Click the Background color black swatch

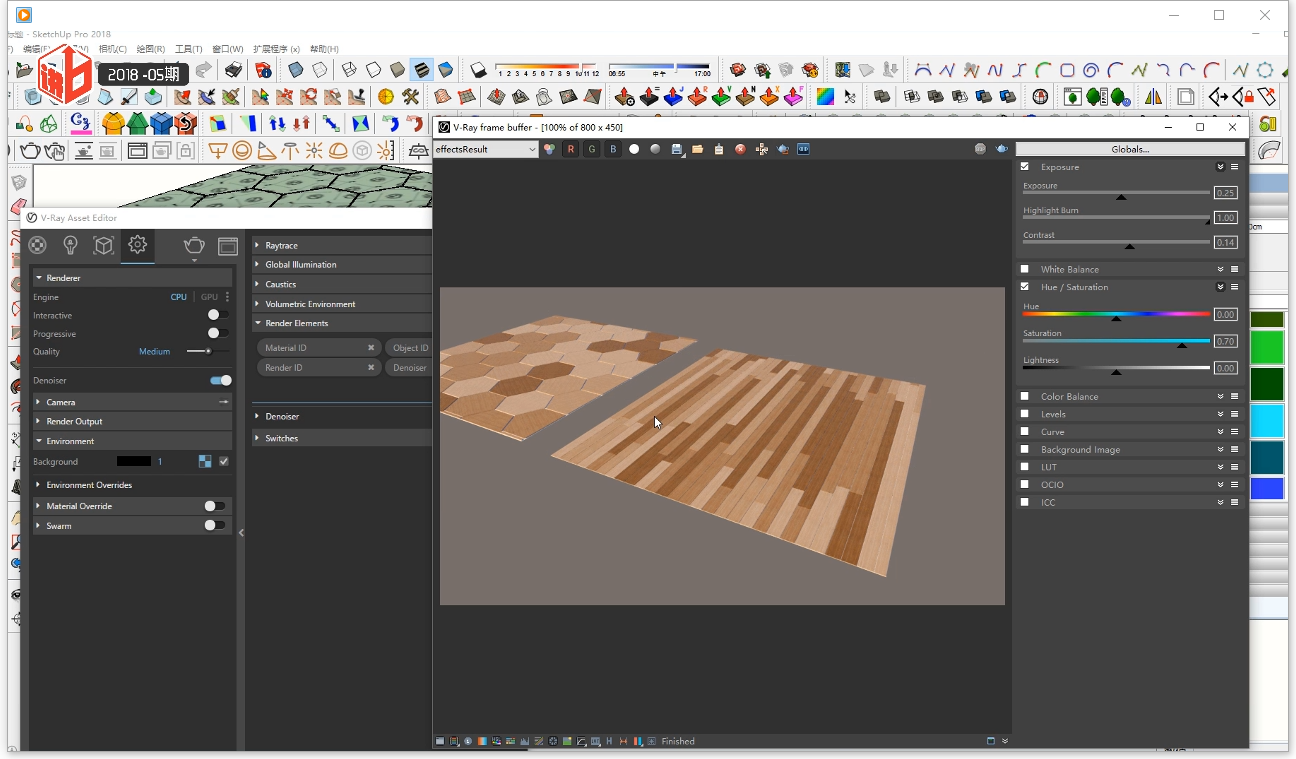pyautogui.click(x=134, y=461)
